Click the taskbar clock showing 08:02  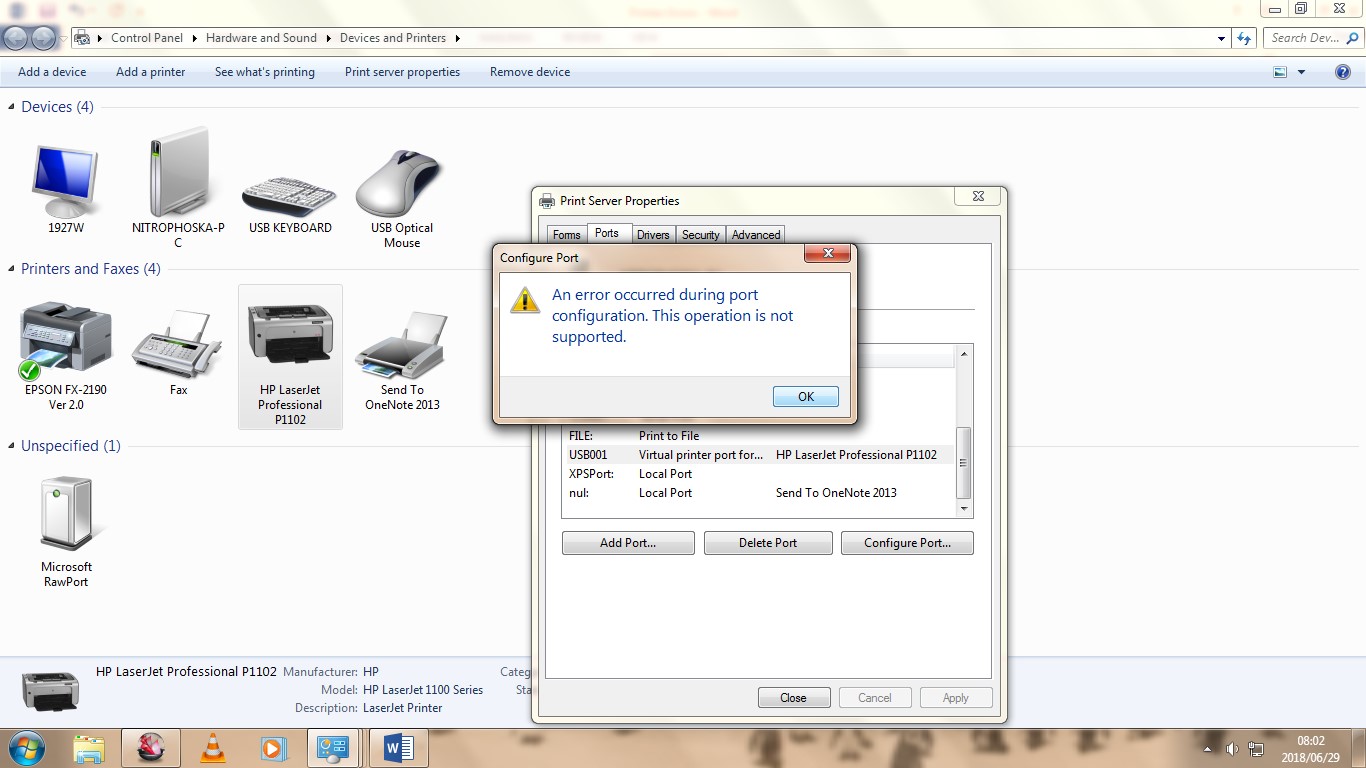(1310, 749)
